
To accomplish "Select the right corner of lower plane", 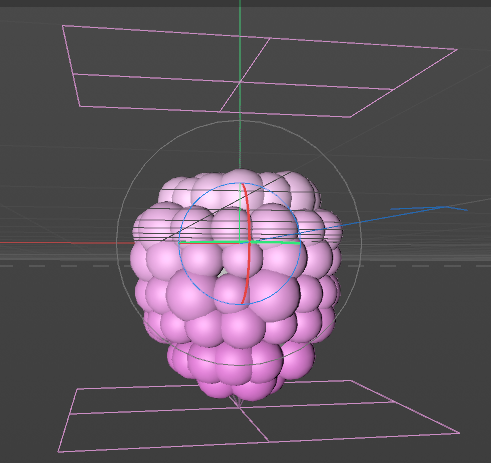I will tap(459, 433).
